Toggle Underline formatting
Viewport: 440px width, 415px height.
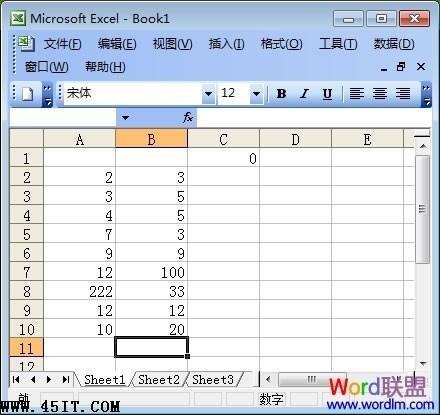[327, 94]
